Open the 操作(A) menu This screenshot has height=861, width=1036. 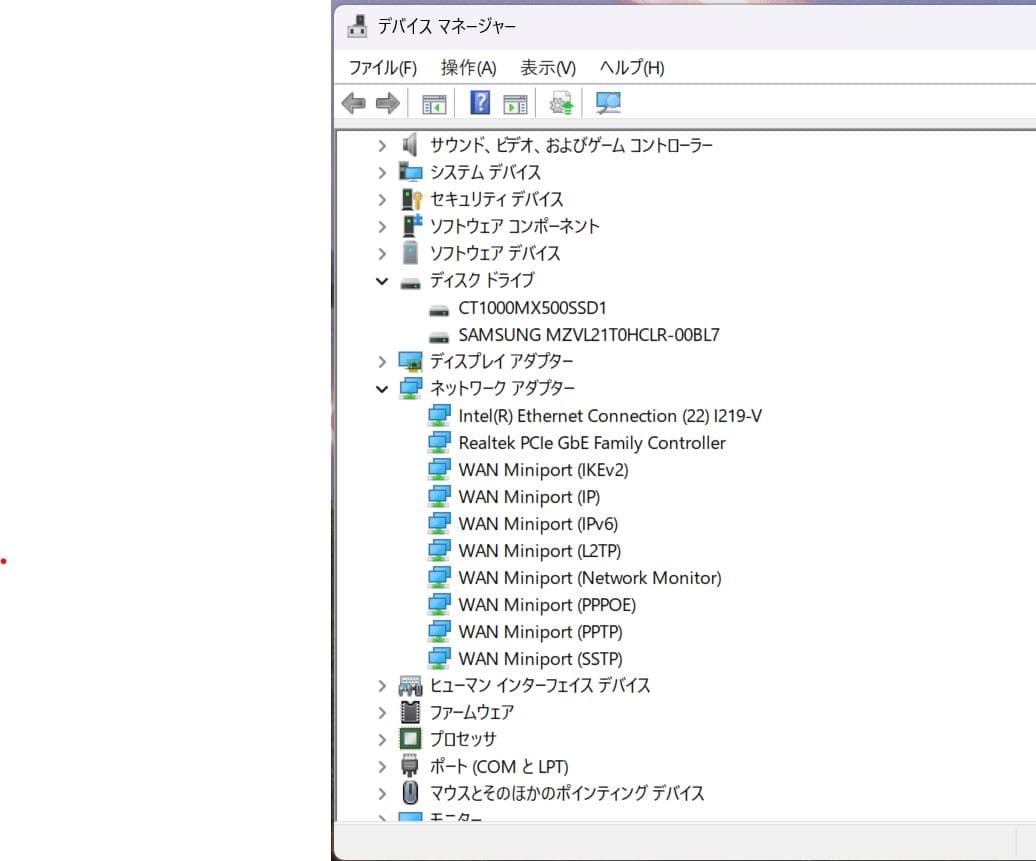click(x=468, y=68)
